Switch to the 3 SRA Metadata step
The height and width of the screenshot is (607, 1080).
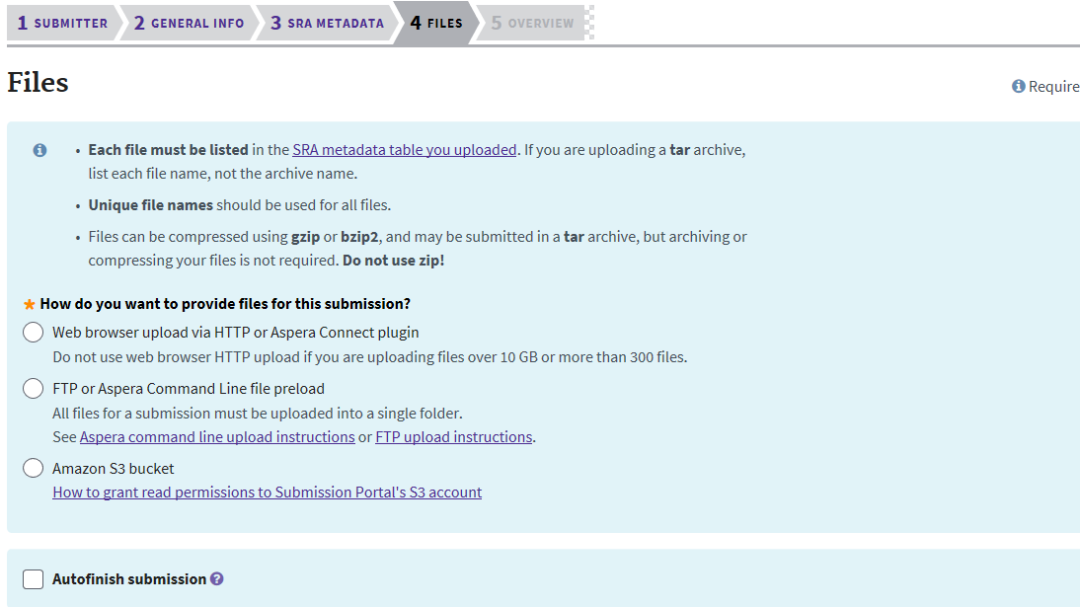[327, 23]
